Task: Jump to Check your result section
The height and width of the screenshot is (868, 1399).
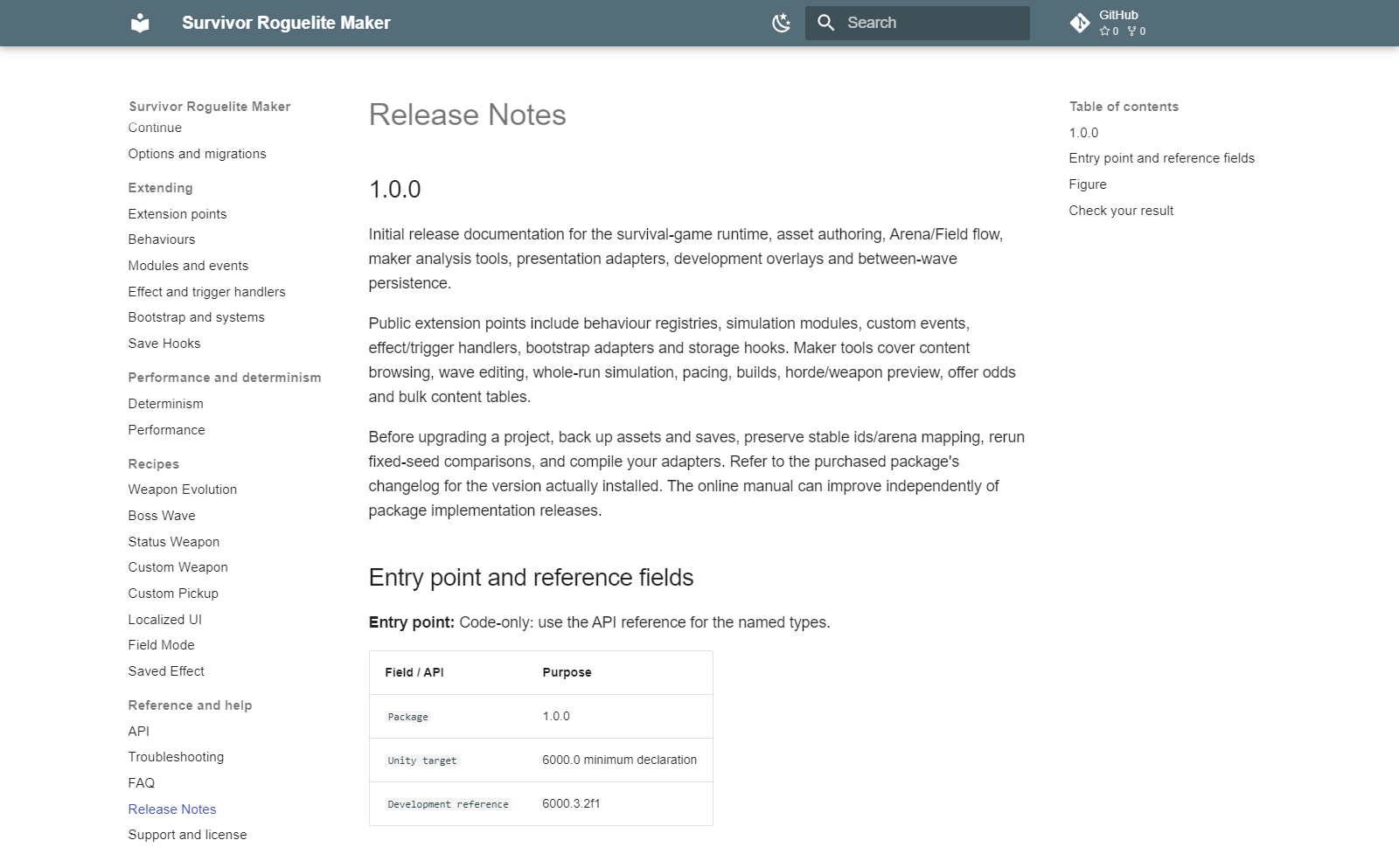Action: pos(1121,211)
